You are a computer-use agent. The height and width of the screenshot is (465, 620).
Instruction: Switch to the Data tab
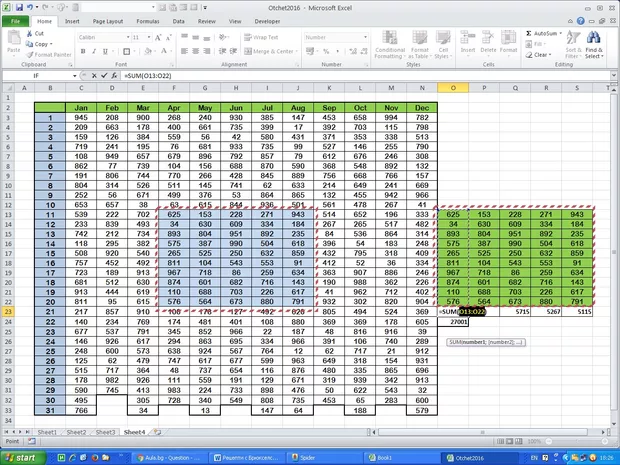pyautogui.click(x=178, y=21)
